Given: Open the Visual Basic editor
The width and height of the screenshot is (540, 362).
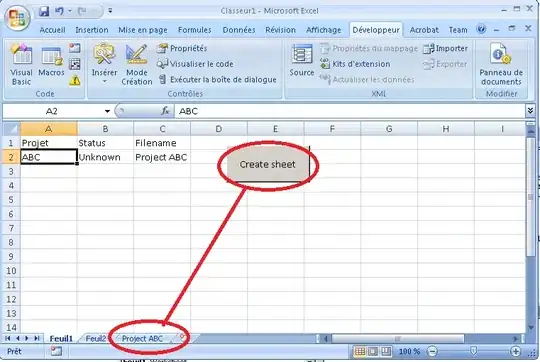Looking at the screenshot, I should click(x=21, y=64).
